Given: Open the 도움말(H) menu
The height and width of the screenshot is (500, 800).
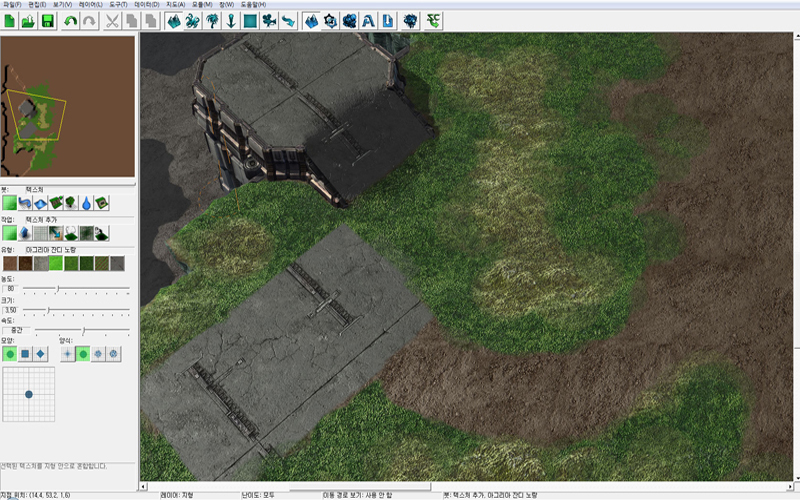Looking at the screenshot, I should click(x=253, y=4).
